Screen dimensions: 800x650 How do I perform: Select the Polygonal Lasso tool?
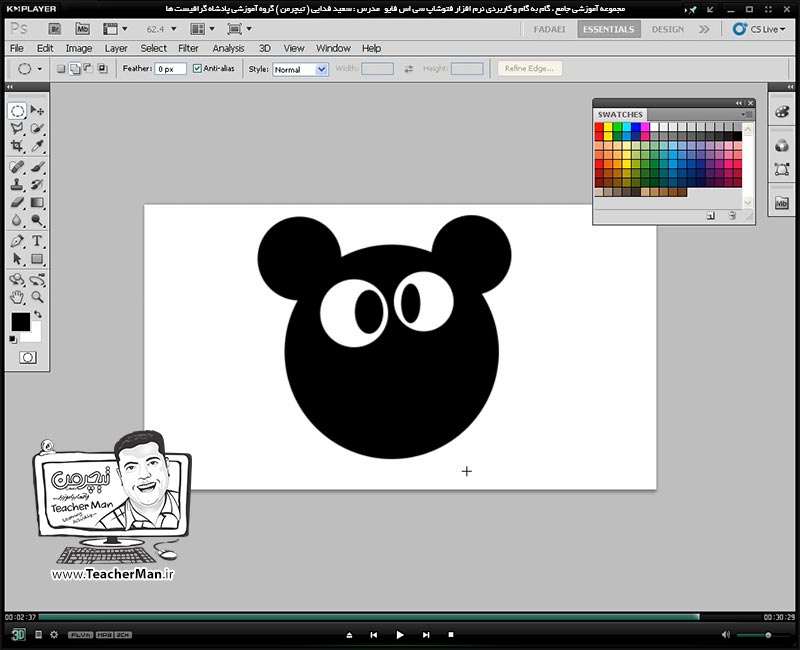17,128
